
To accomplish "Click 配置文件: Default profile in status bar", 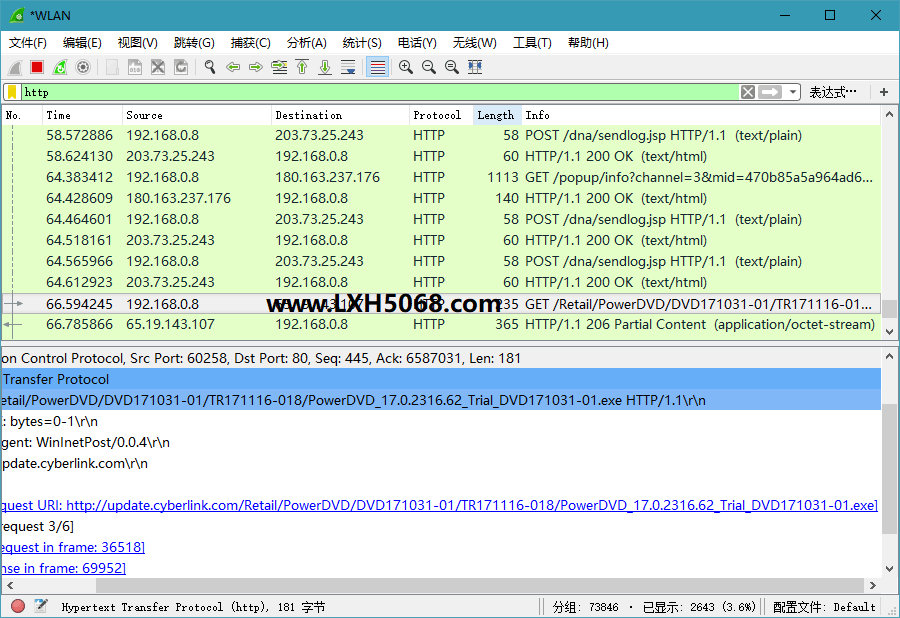I will tap(824, 607).
